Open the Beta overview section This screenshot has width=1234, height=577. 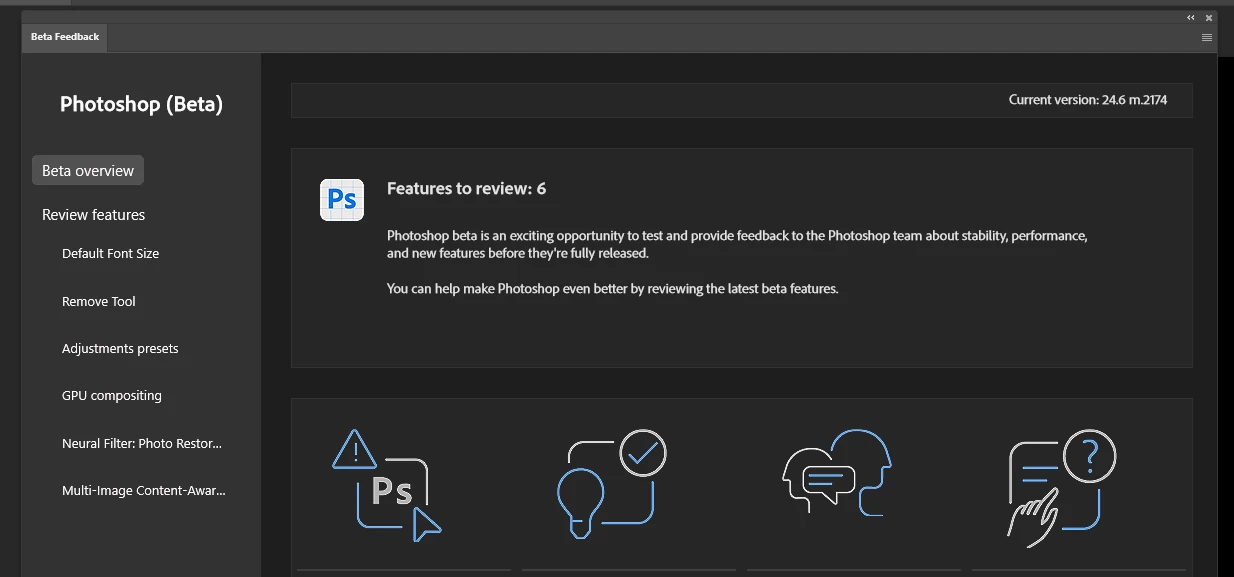tap(88, 170)
